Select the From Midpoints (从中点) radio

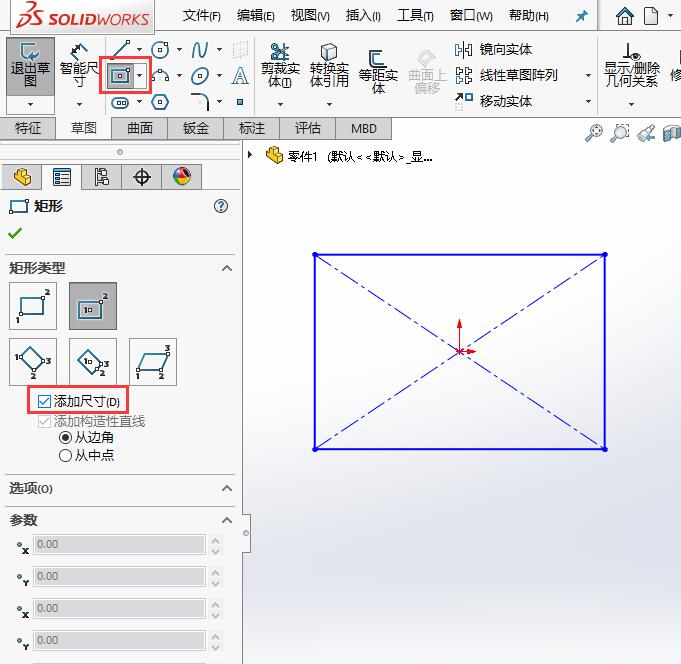65,456
